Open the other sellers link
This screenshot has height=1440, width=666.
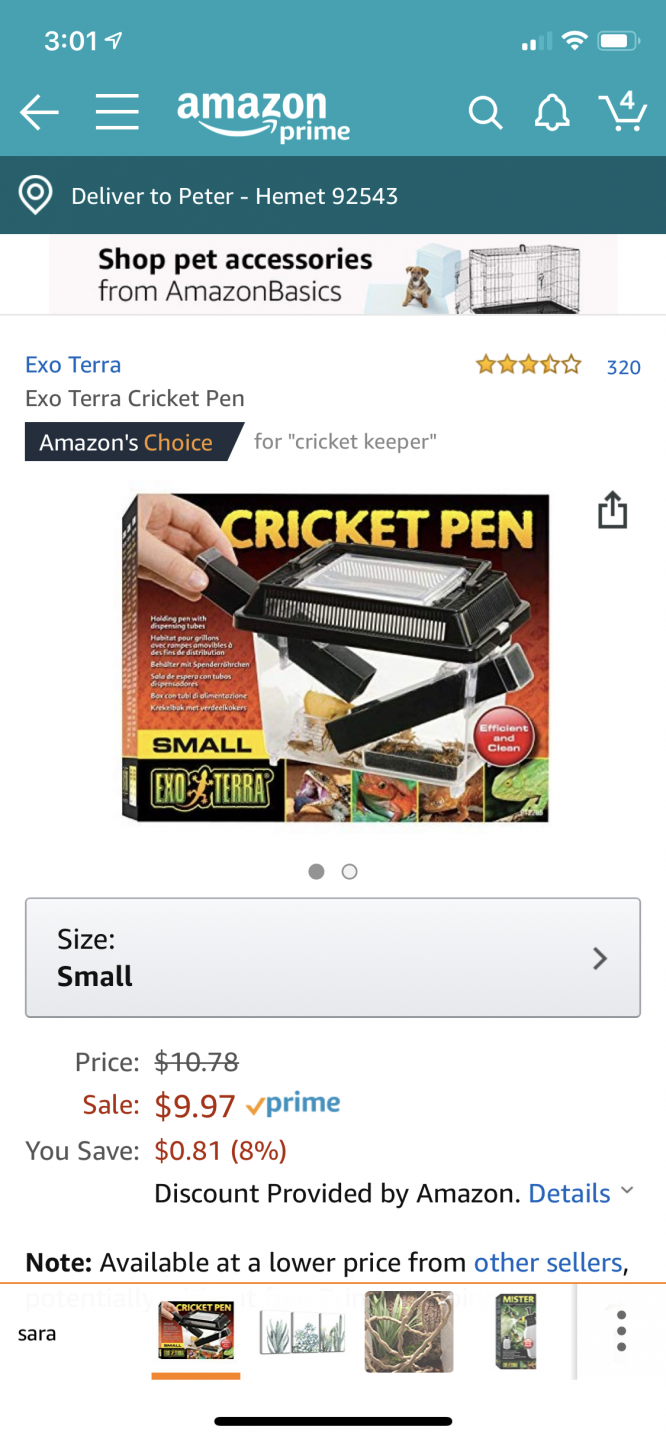(x=548, y=1263)
